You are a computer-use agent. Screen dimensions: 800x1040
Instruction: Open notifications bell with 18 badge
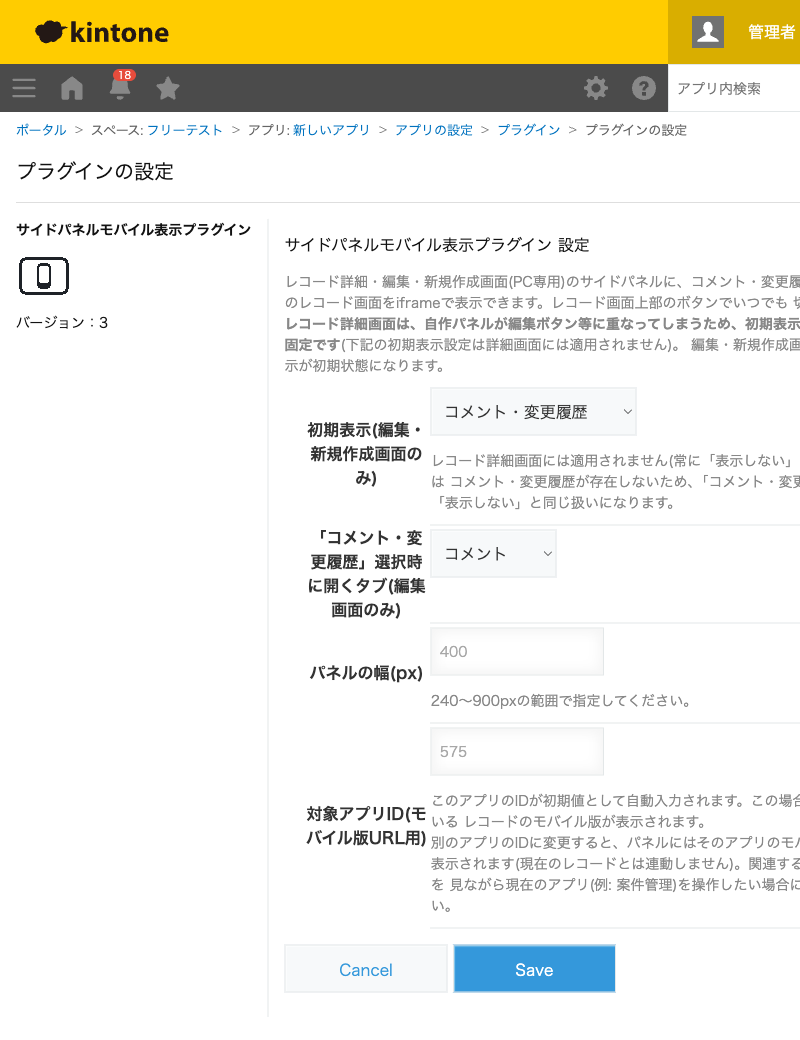[120, 87]
